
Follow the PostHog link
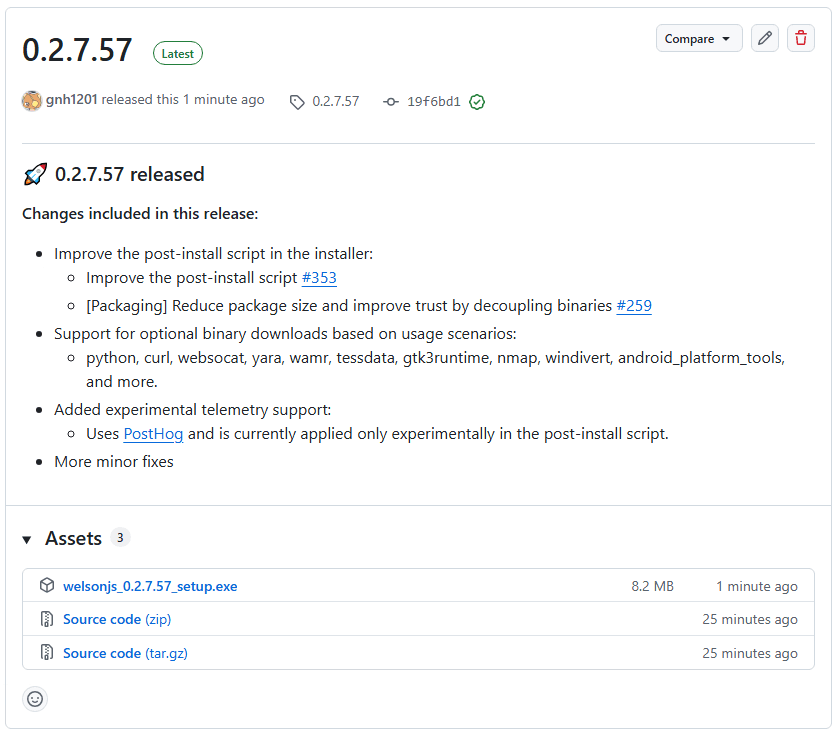pos(153,434)
